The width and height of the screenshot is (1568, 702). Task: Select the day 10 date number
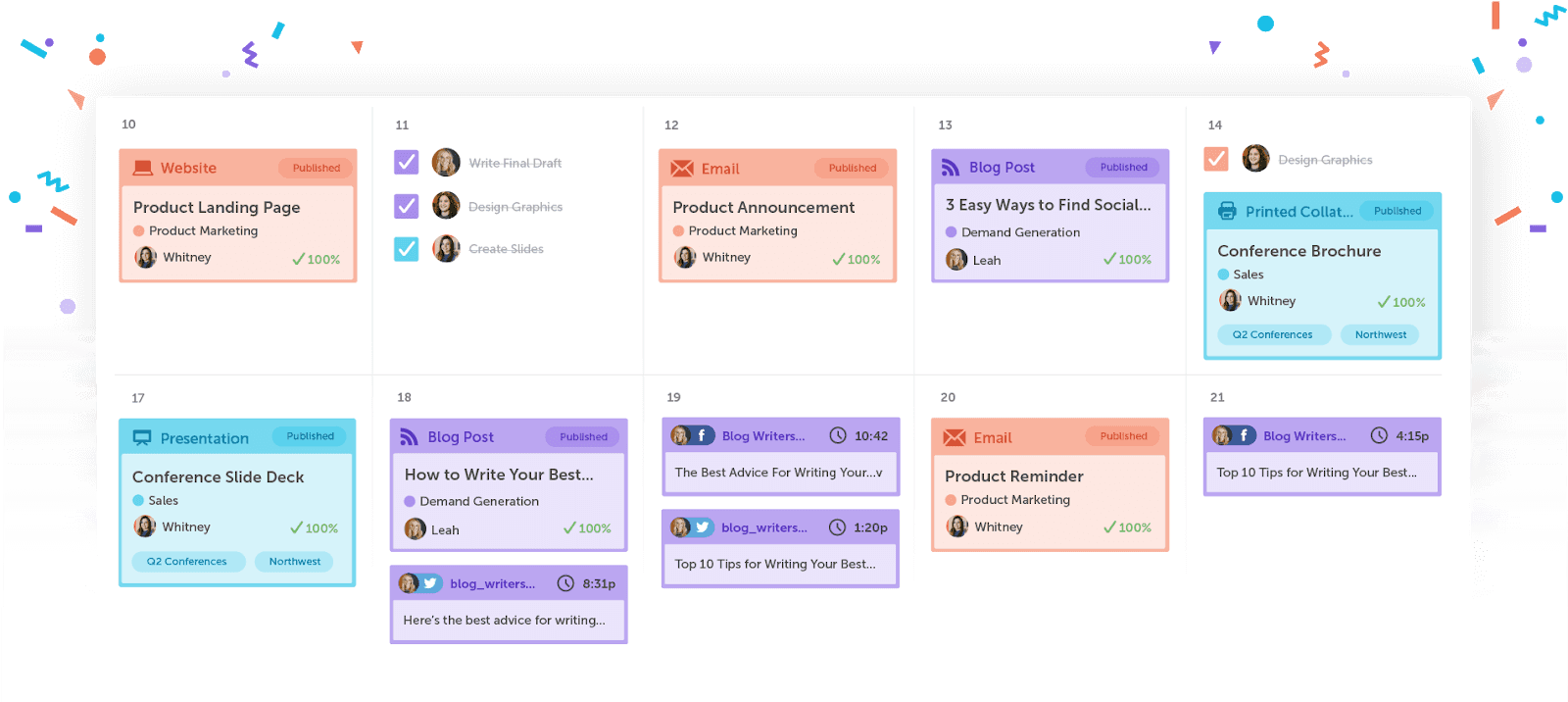pos(128,125)
